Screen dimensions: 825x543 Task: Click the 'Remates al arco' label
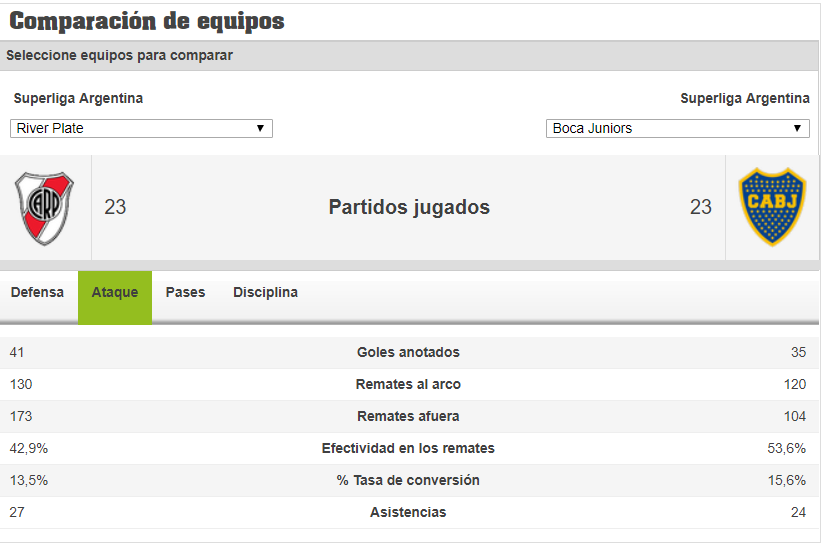coord(408,384)
